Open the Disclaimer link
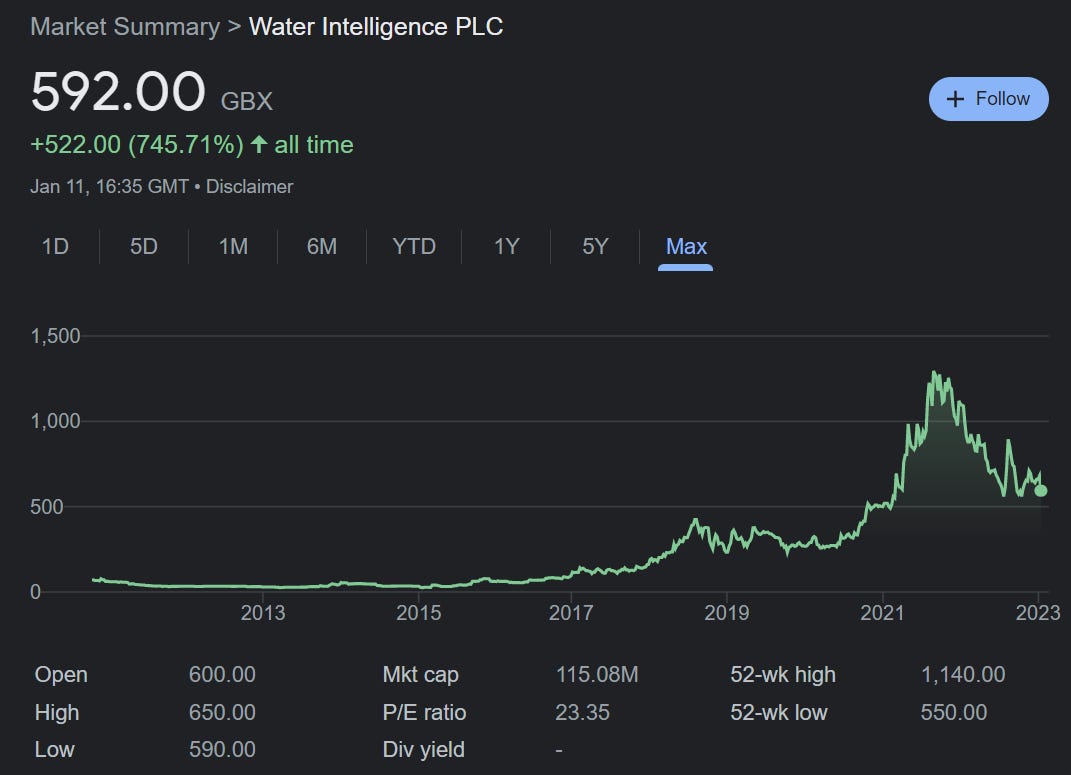Viewport: 1071px width, 775px height. (249, 186)
